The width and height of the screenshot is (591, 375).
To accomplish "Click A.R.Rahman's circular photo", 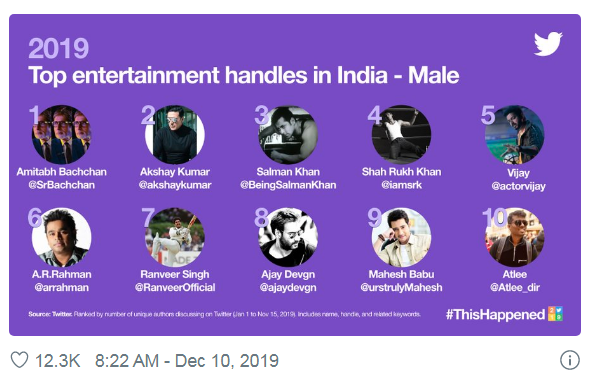I will click(x=61, y=237).
